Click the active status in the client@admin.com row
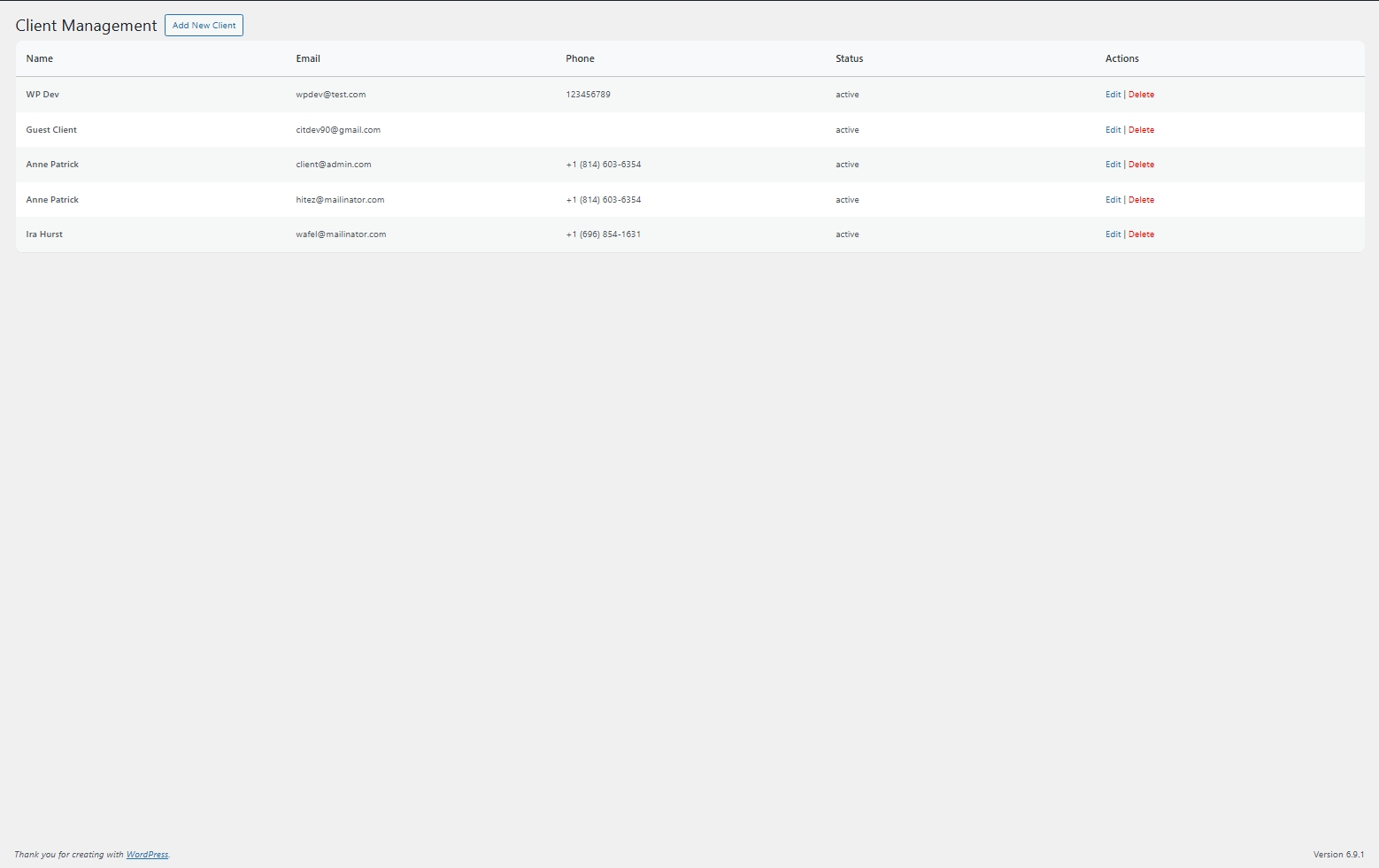Image resolution: width=1379 pixels, height=868 pixels. tap(847, 165)
